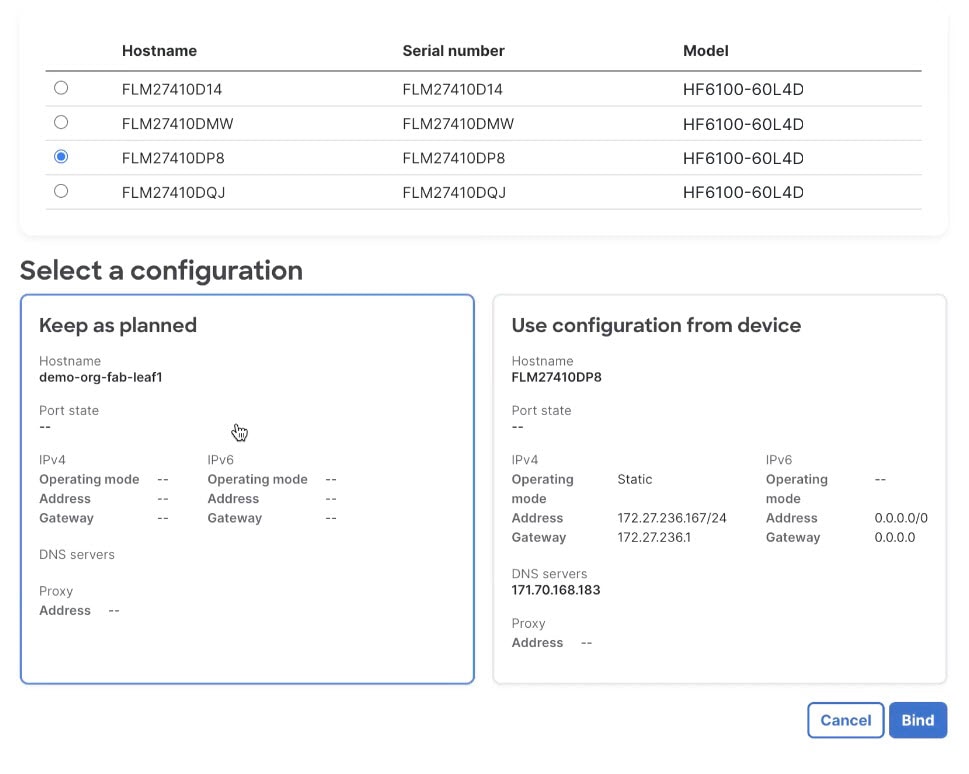Click Port state label in Keep as planned
Image resolution: width=969 pixels, height=774 pixels.
click(69, 410)
